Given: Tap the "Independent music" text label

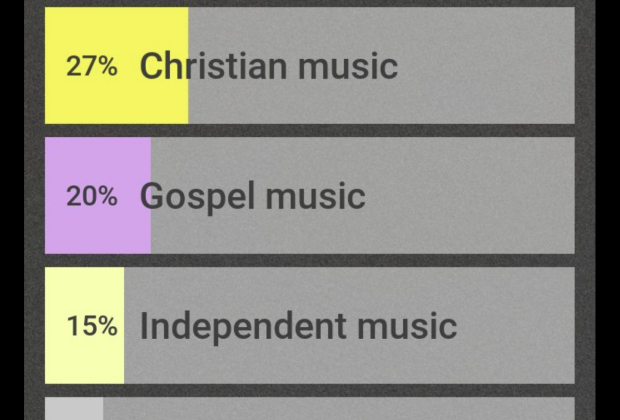Looking at the screenshot, I should [x=298, y=327].
